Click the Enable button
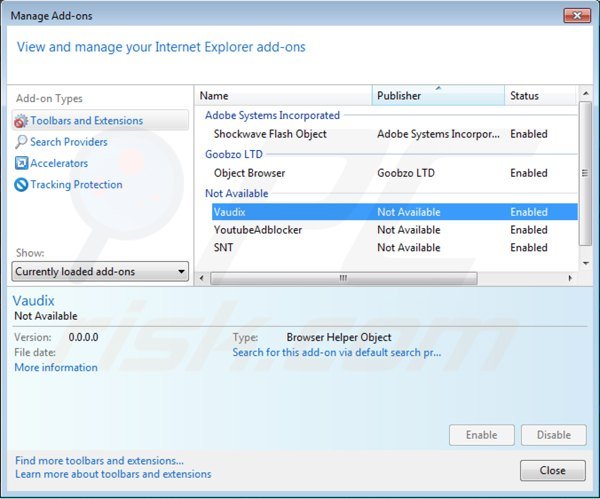Viewport: 600px width, 499px height. click(482, 435)
